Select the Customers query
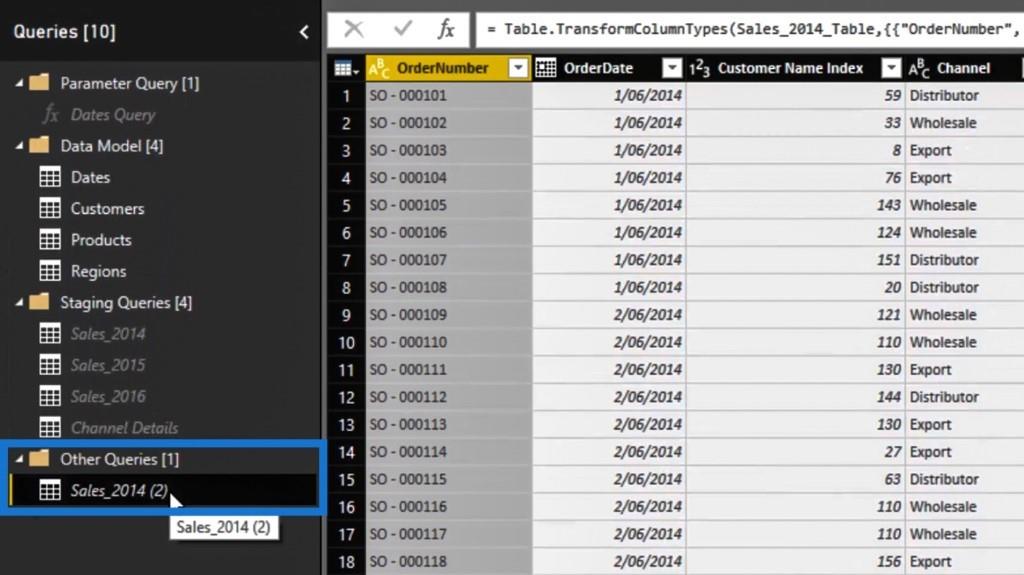The height and width of the screenshot is (575, 1024). (x=107, y=208)
